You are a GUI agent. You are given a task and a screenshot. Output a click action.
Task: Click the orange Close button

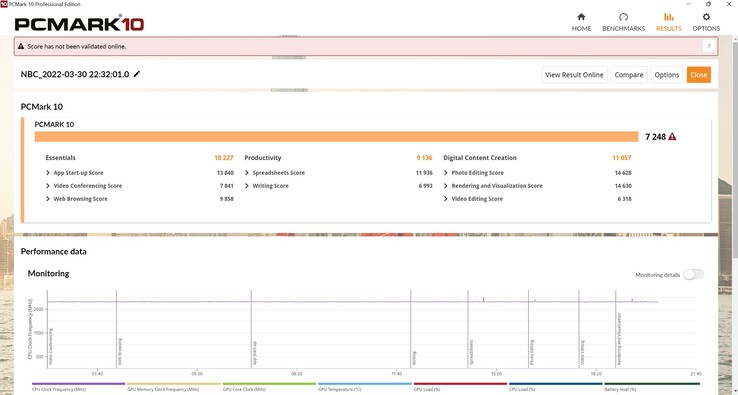tap(698, 75)
